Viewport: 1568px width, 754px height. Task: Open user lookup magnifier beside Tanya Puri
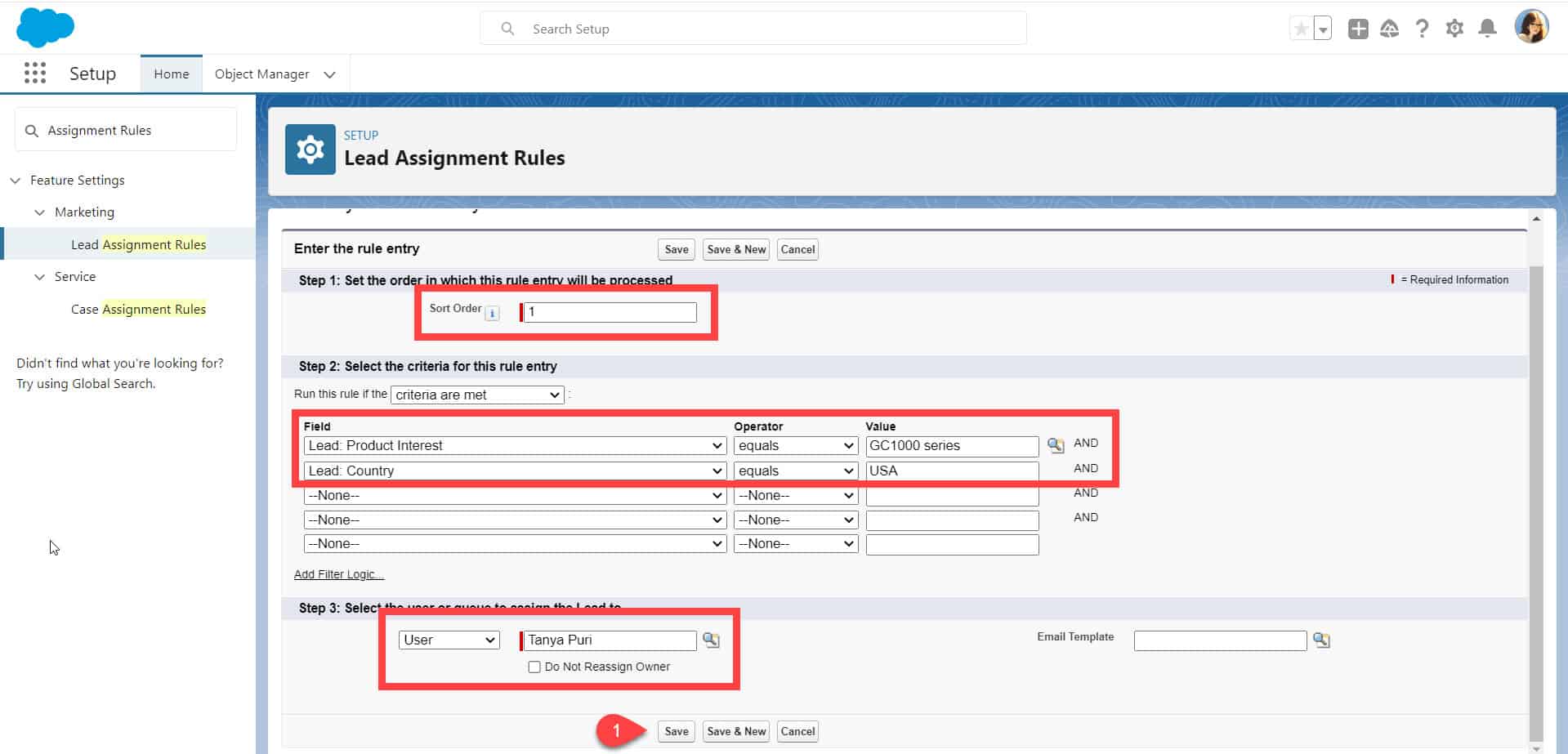click(710, 640)
